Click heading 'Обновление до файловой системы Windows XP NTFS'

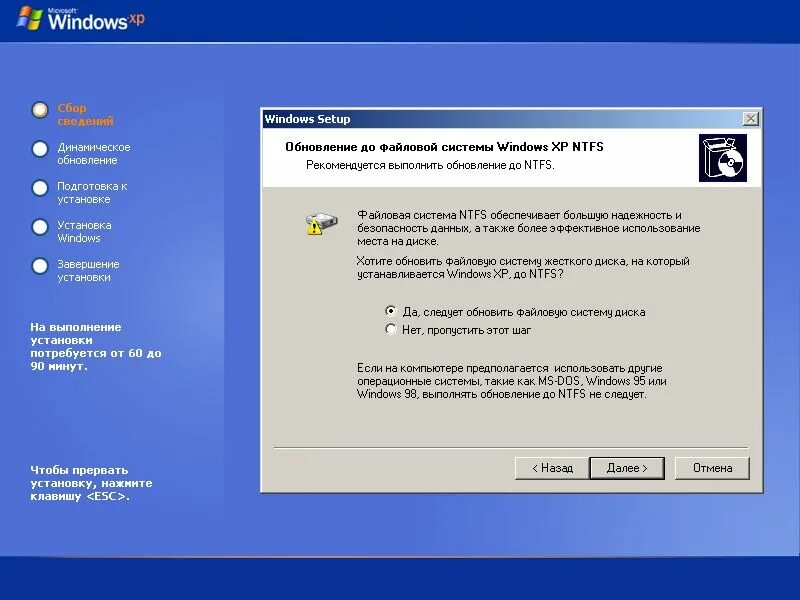[444, 147]
